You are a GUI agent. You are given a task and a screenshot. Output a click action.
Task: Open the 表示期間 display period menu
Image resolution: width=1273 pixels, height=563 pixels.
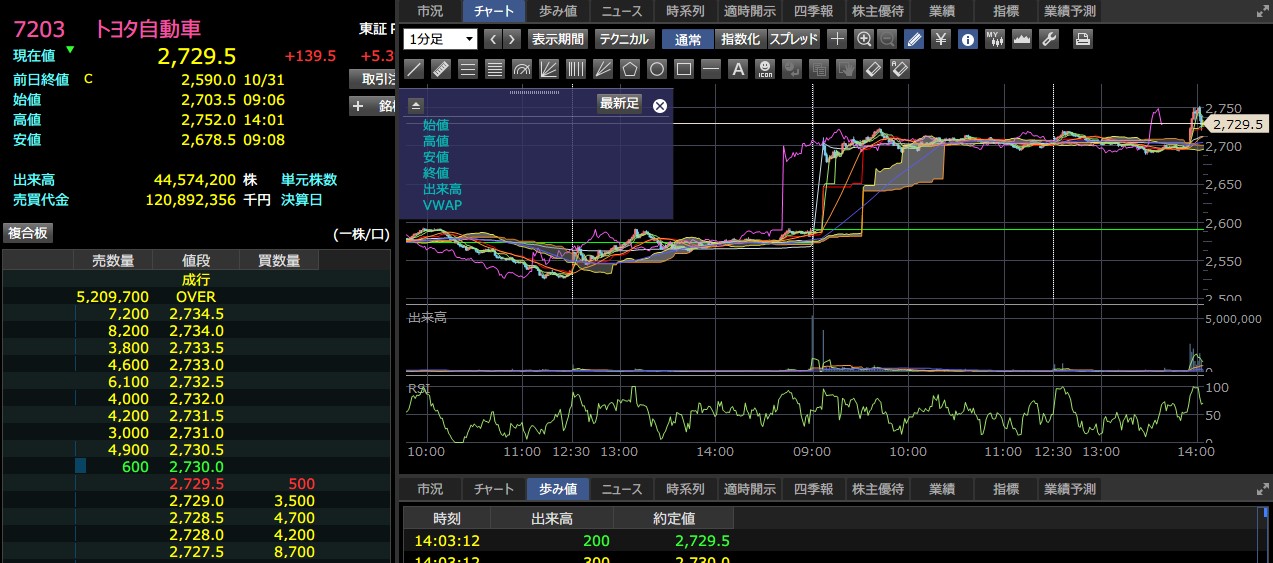click(558, 39)
